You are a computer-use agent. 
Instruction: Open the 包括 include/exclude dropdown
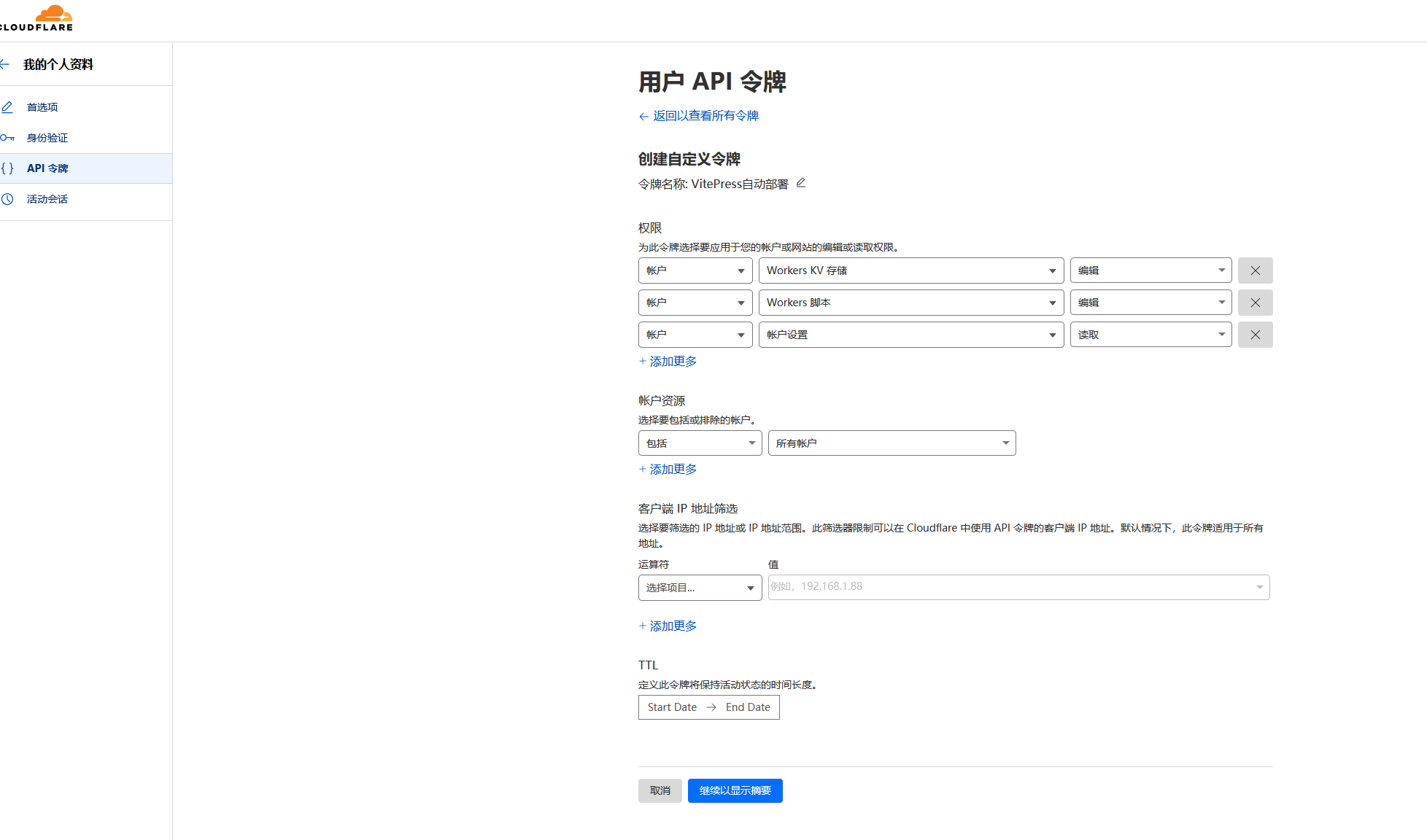point(700,443)
